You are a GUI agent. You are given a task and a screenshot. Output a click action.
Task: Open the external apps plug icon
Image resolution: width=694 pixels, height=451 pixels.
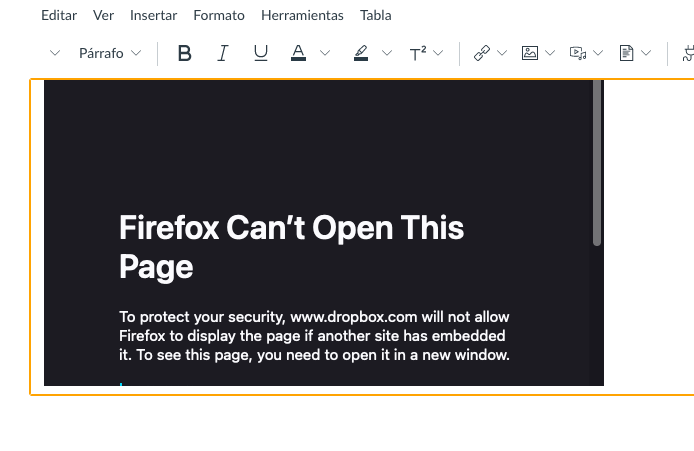[x=688, y=53]
